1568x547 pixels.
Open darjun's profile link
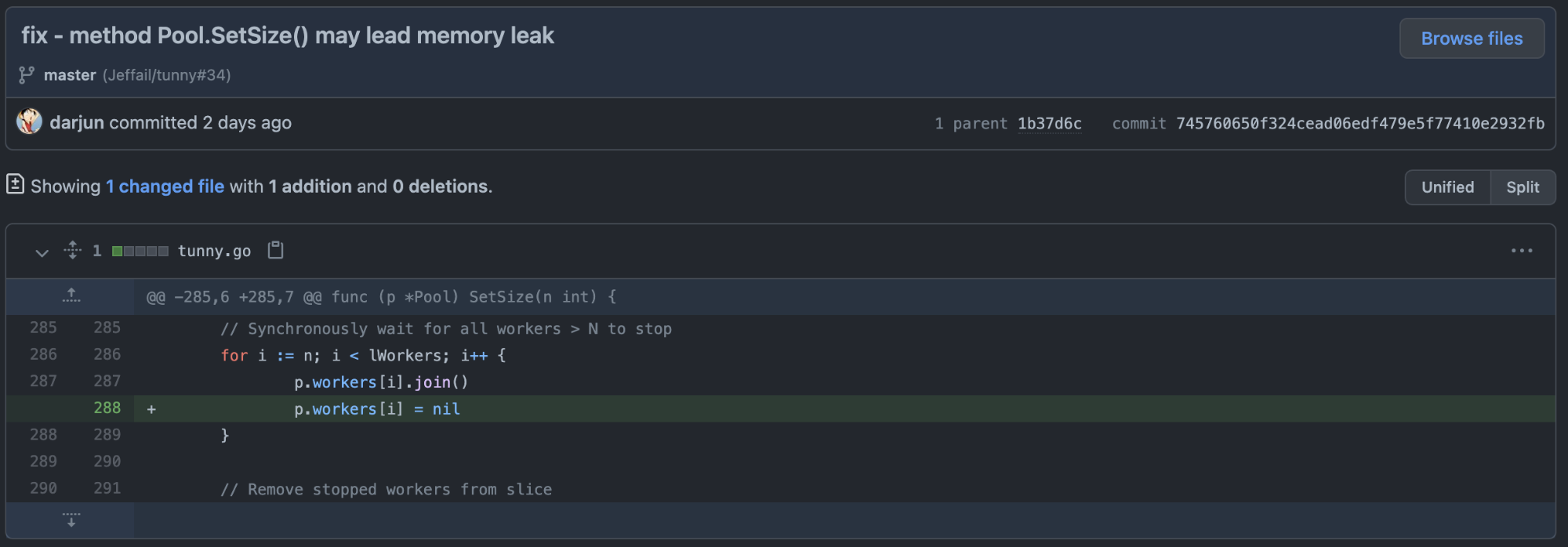click(x=77, y=122)
